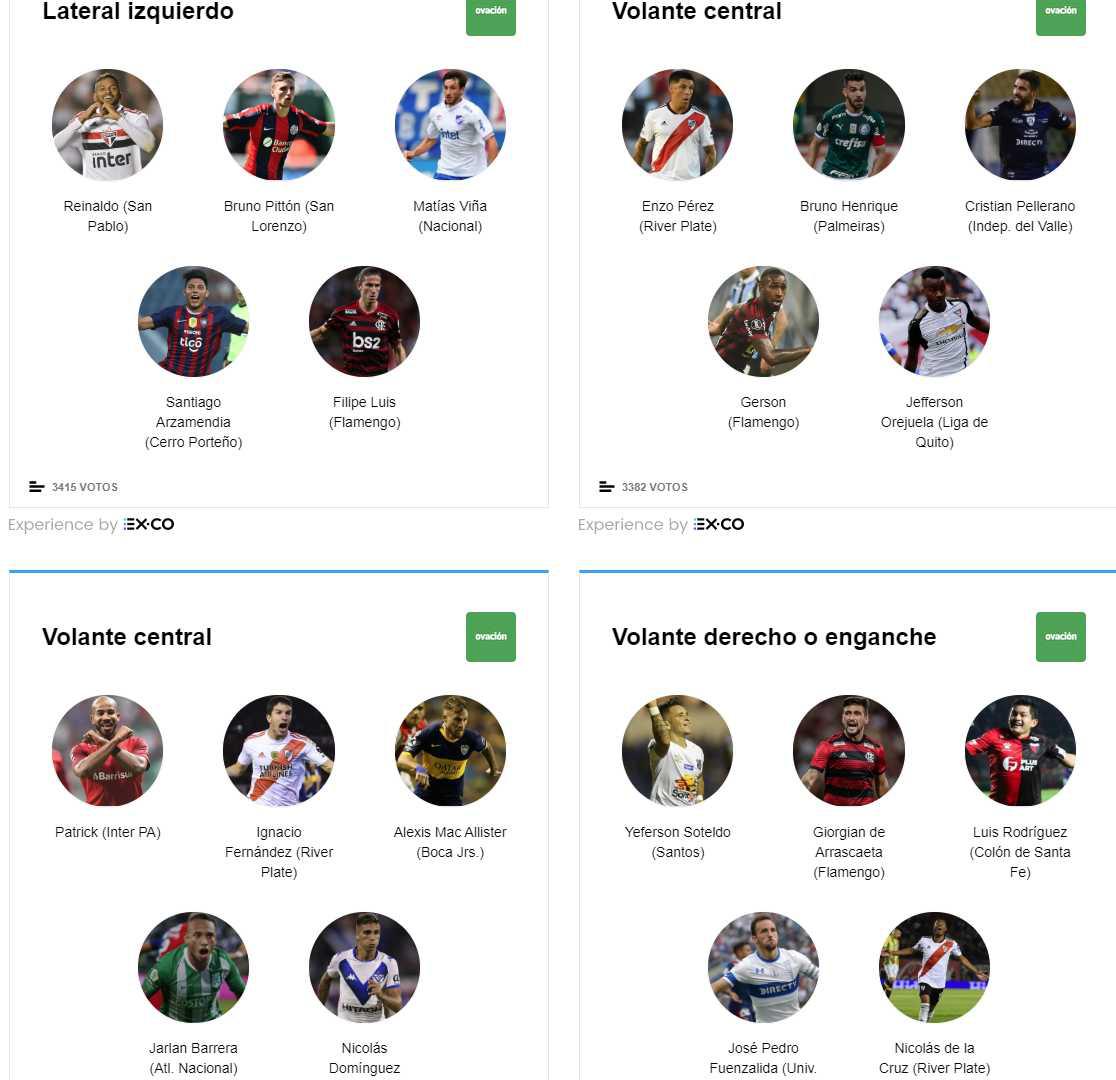
Task: Click the 3415 votos bars icon
Action: (36, 487)
